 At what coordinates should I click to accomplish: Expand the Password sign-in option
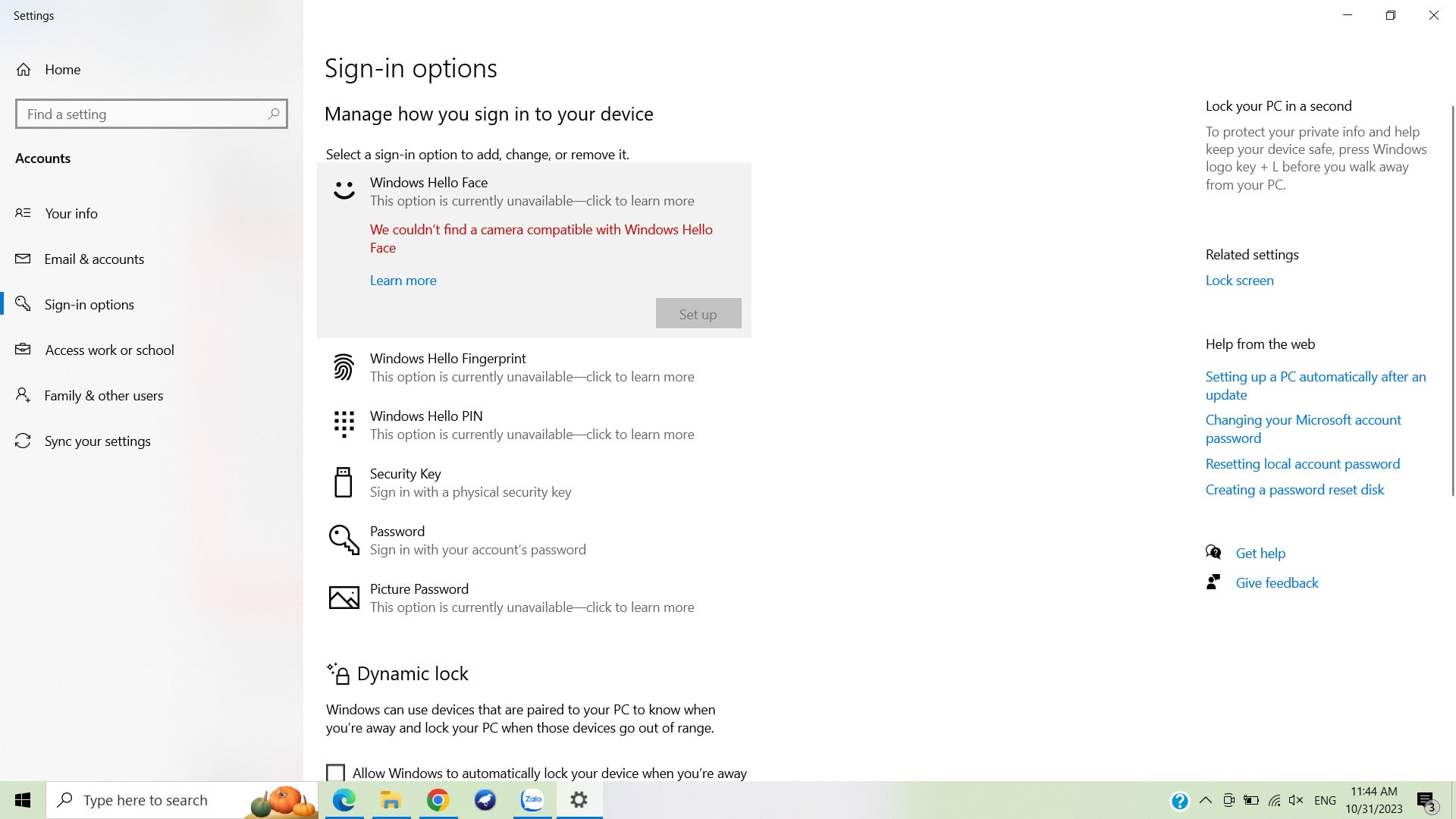coord(534,540)
